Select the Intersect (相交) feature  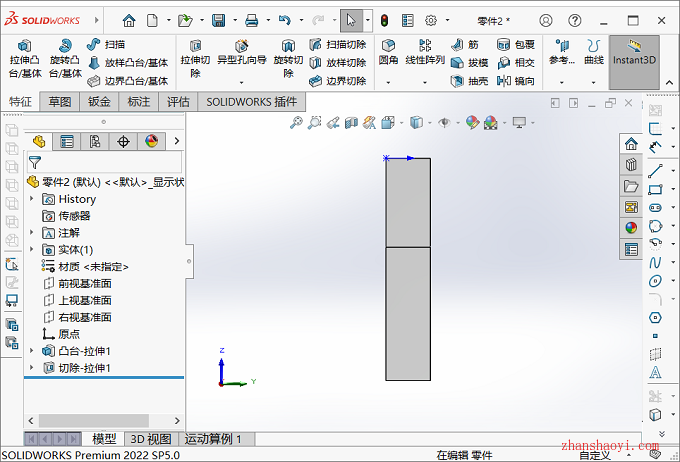[516, 63]
